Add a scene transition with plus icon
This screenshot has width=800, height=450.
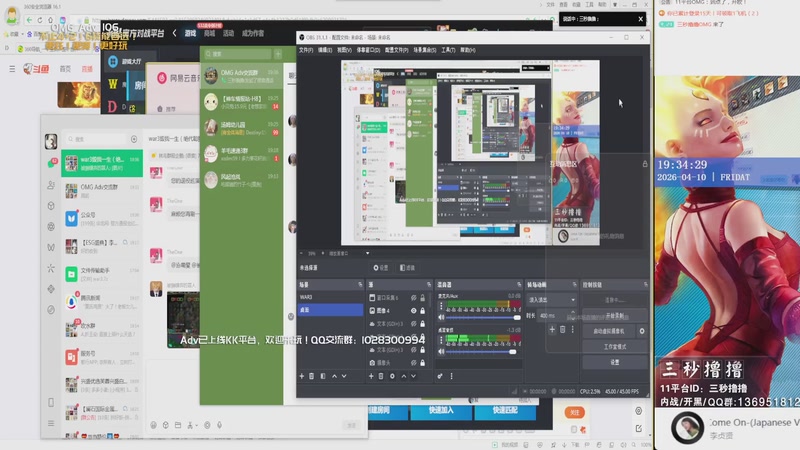pyautogui.click(x=552, y=330)
